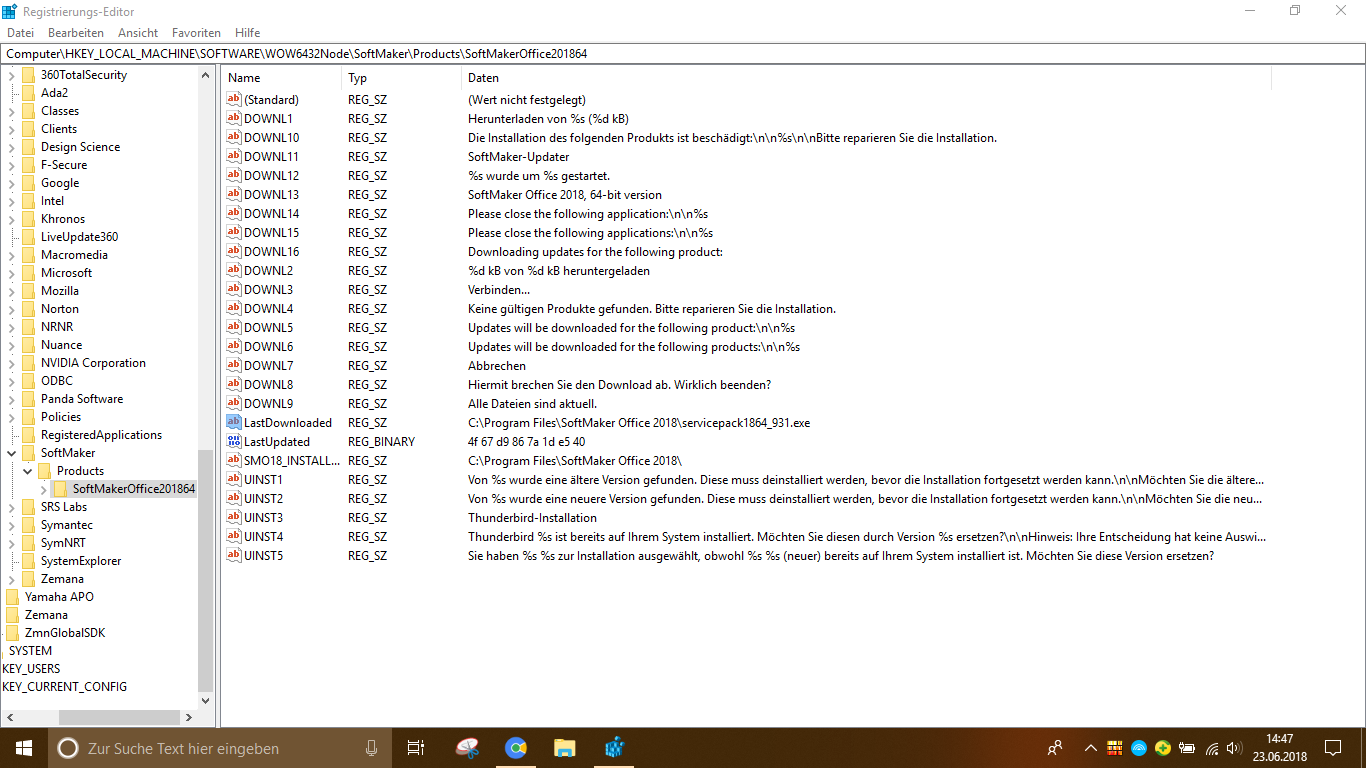Click the string icon of DOWNL13
The image size is (1366, 768).
(x=234, y=194)
